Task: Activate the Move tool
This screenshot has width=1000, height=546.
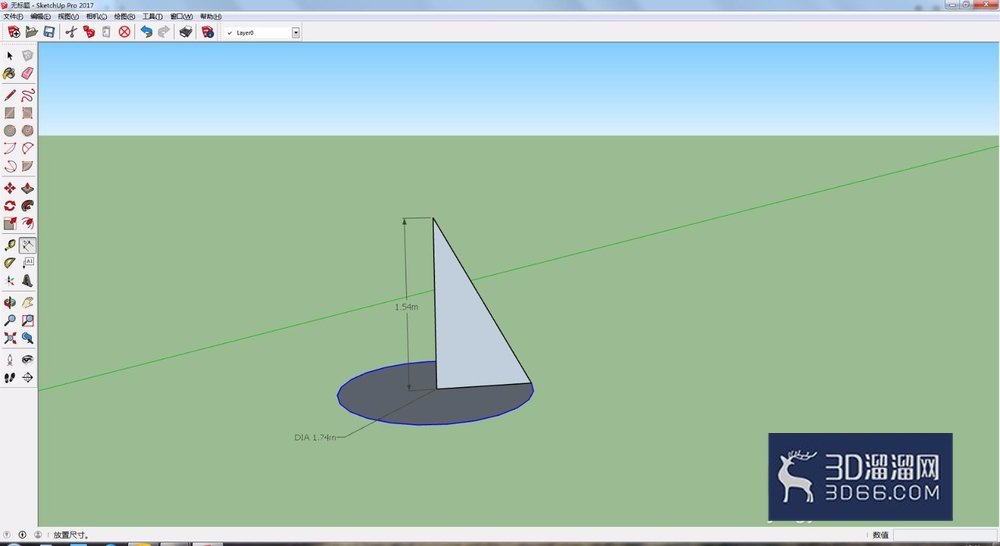Action: (10, 188)
